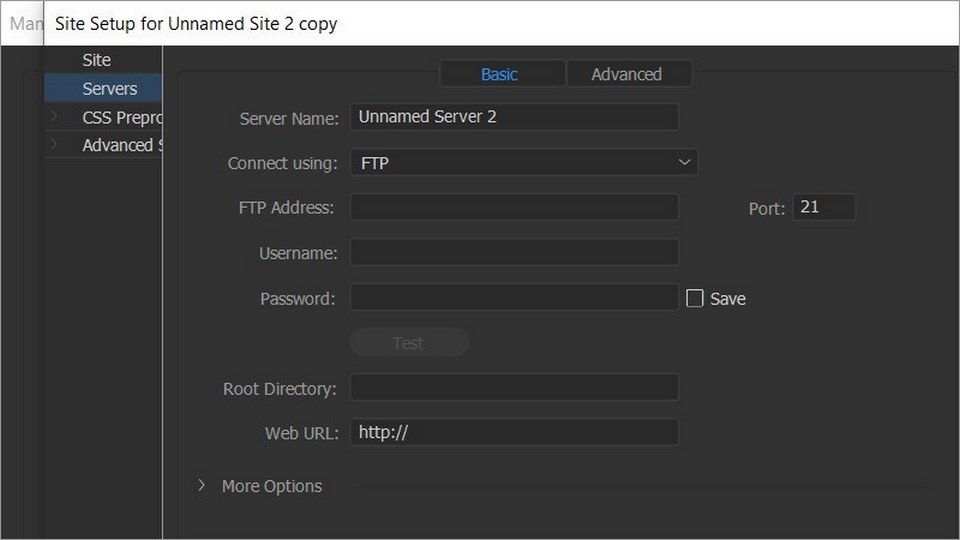The width and height of the screenshot is (960, 540).
Task: Click the Port number field
Action: tap(824, 208)
